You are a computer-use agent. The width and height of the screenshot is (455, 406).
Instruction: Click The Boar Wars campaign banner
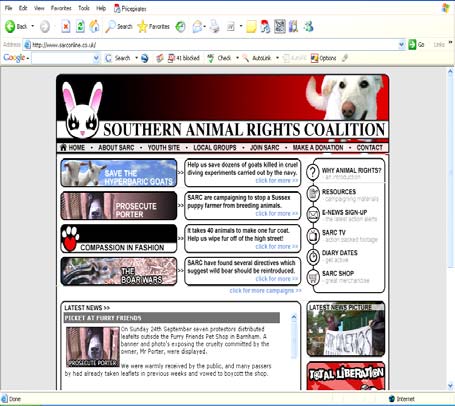pos(119,271)
